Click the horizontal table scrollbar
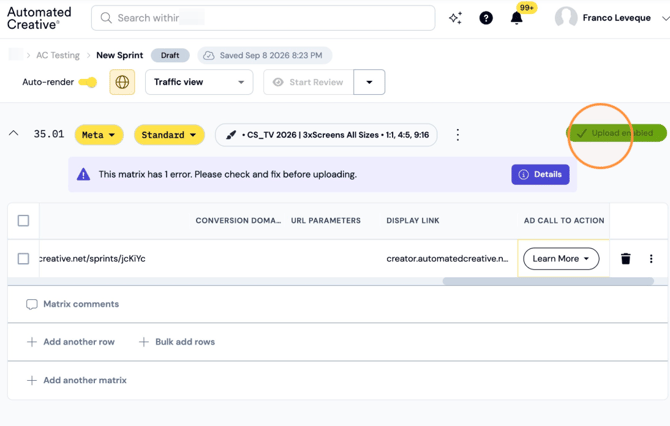Viewport: 670px width, 426px height. (x=548, y=281)
